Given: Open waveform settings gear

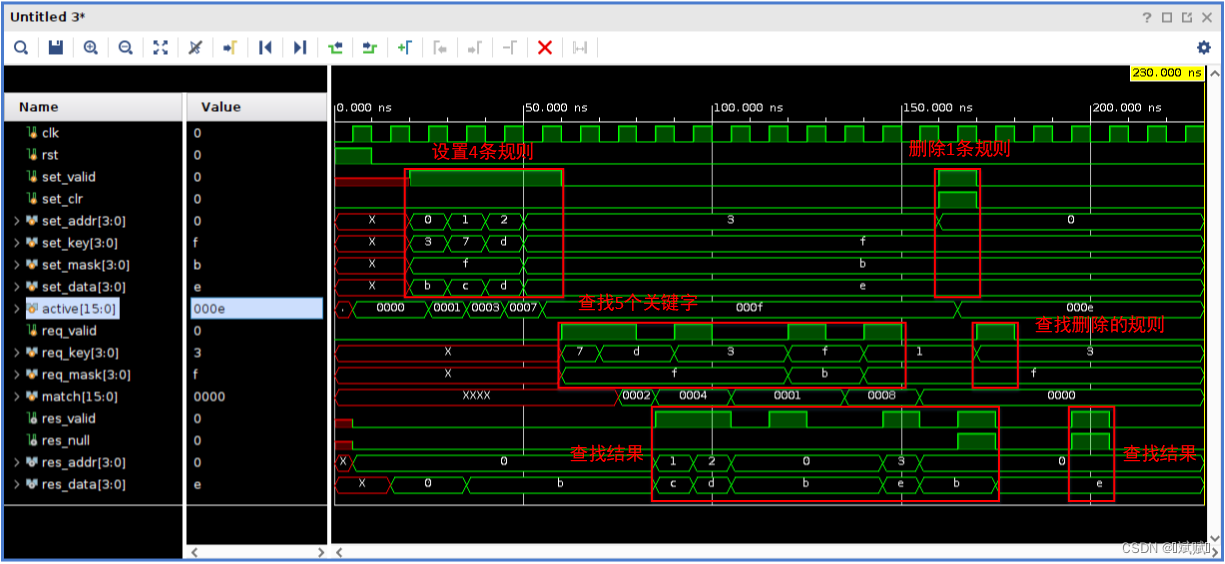Looking at the screenshot, I should (x=1204, y=47).
